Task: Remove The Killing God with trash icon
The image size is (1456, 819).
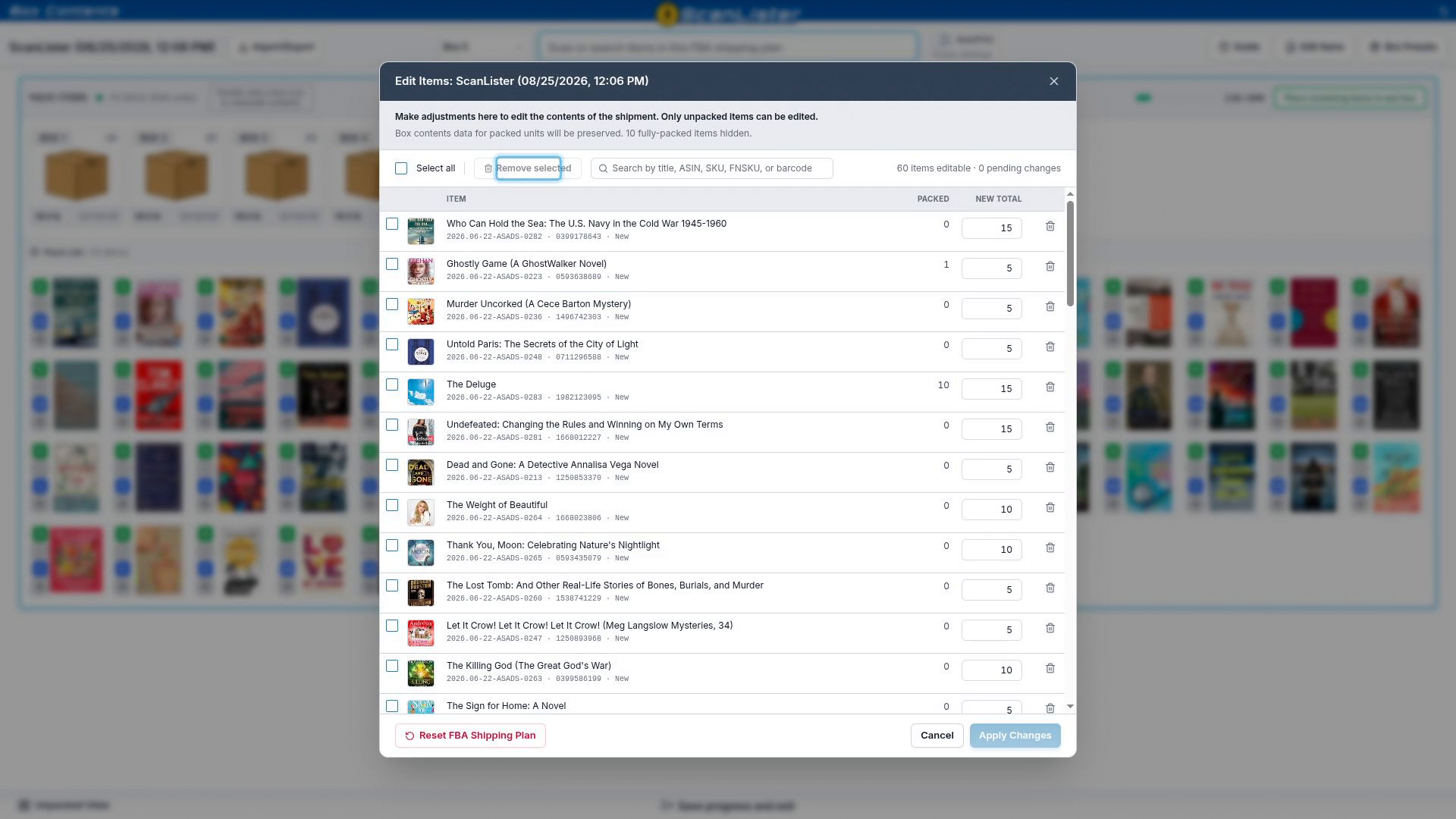Action: (x=1050, y=668)
